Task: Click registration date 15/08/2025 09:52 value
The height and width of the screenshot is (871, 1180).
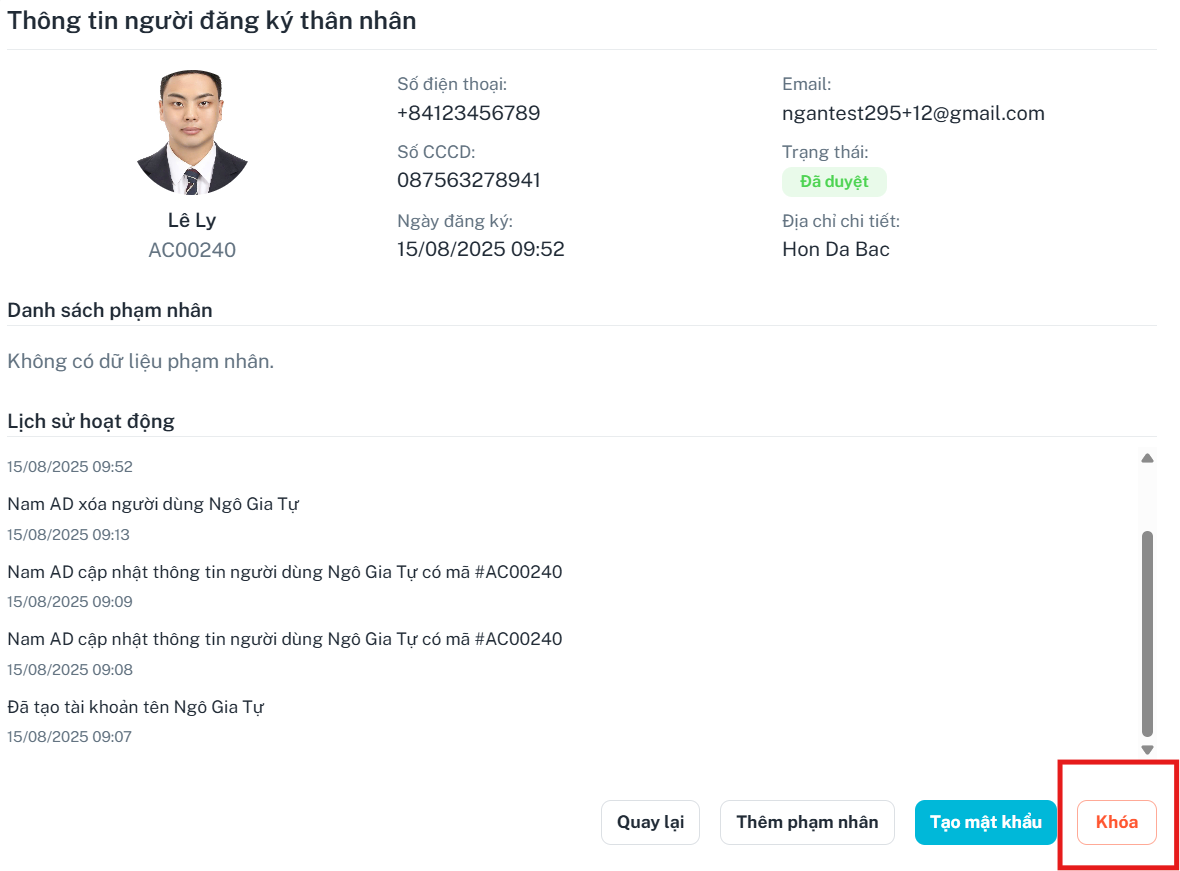Action: pyautogui.click(x=480, y=249)
